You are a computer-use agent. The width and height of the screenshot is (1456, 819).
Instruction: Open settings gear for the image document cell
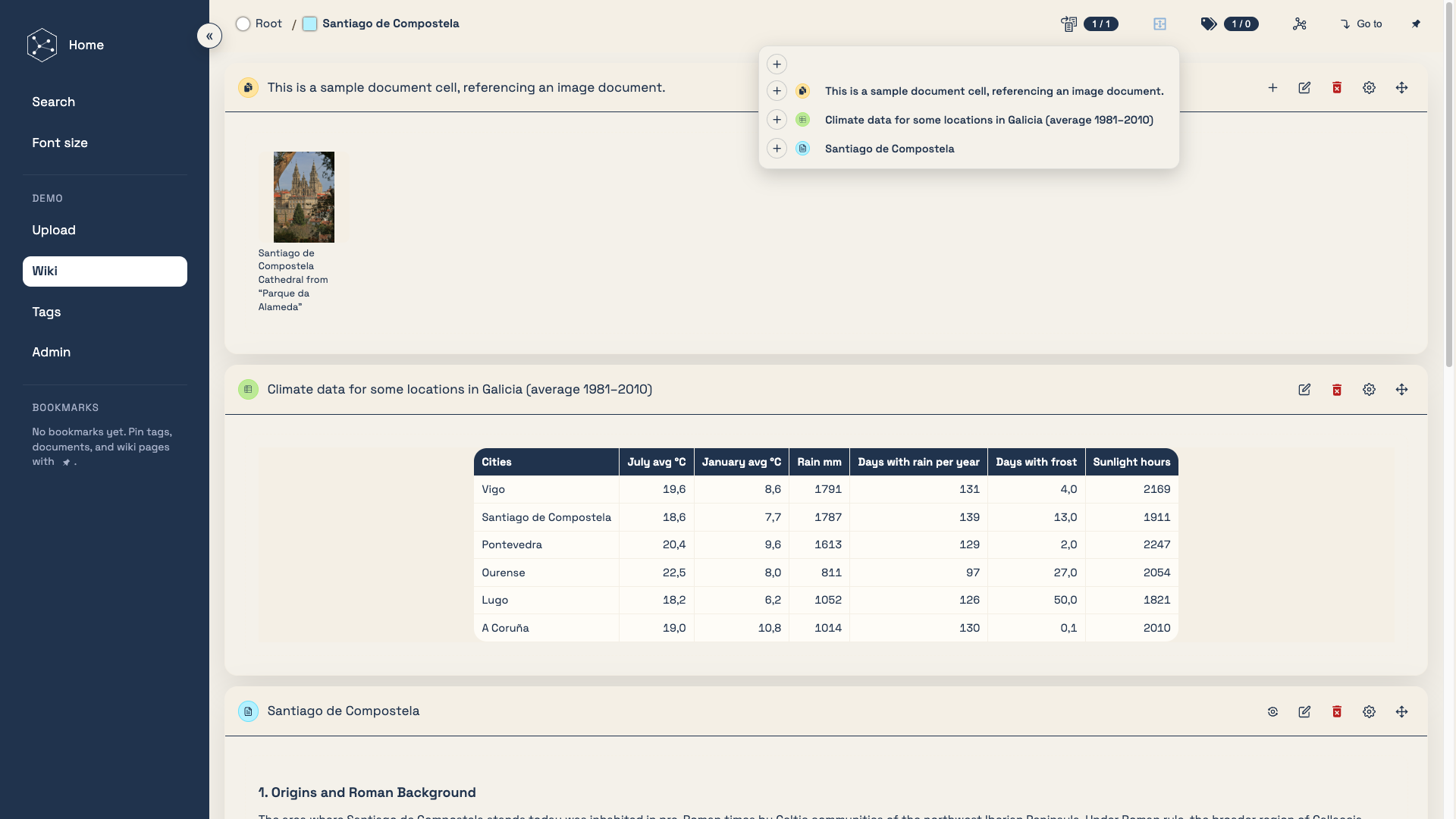point(1369,88)
